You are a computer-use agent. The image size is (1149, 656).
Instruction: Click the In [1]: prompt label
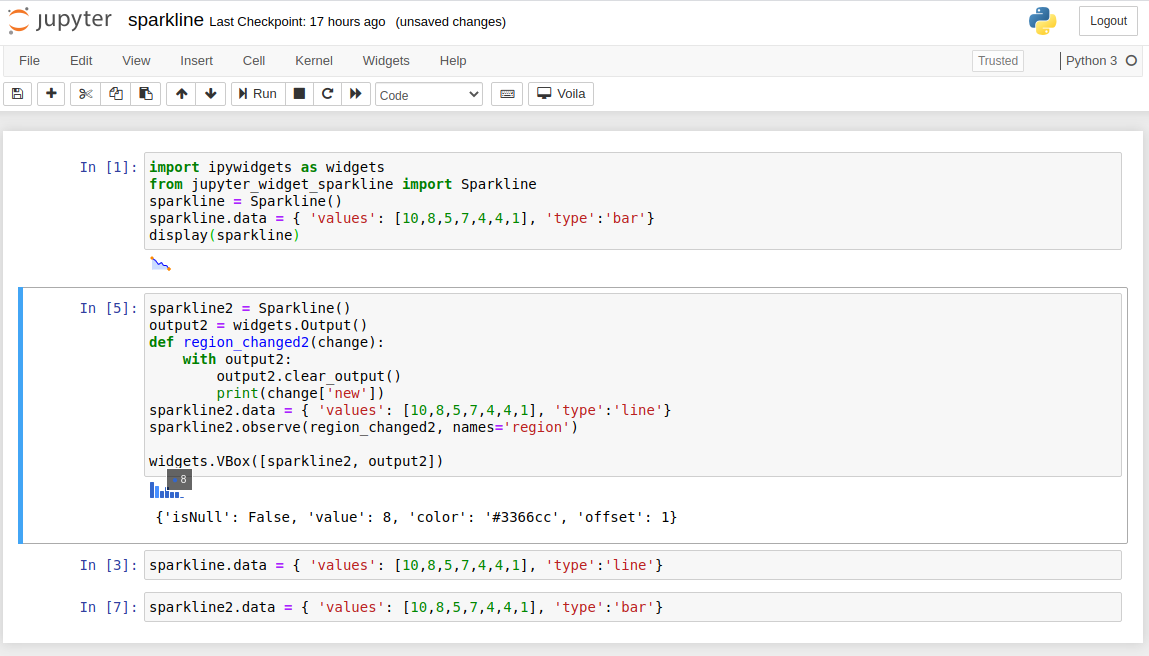[x=108, y=167]
